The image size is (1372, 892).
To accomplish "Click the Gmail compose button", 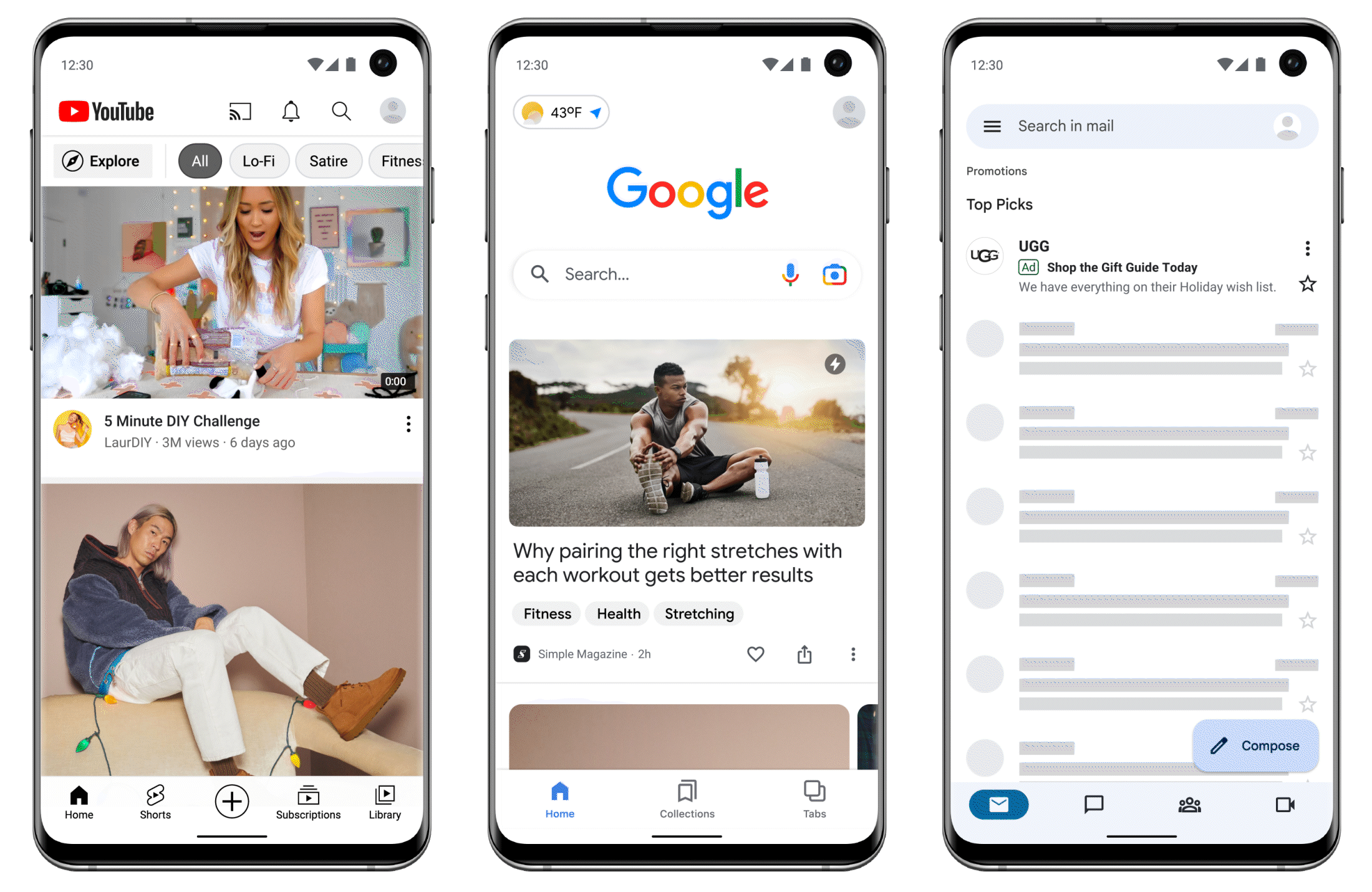I will [x=1255, y=746].
